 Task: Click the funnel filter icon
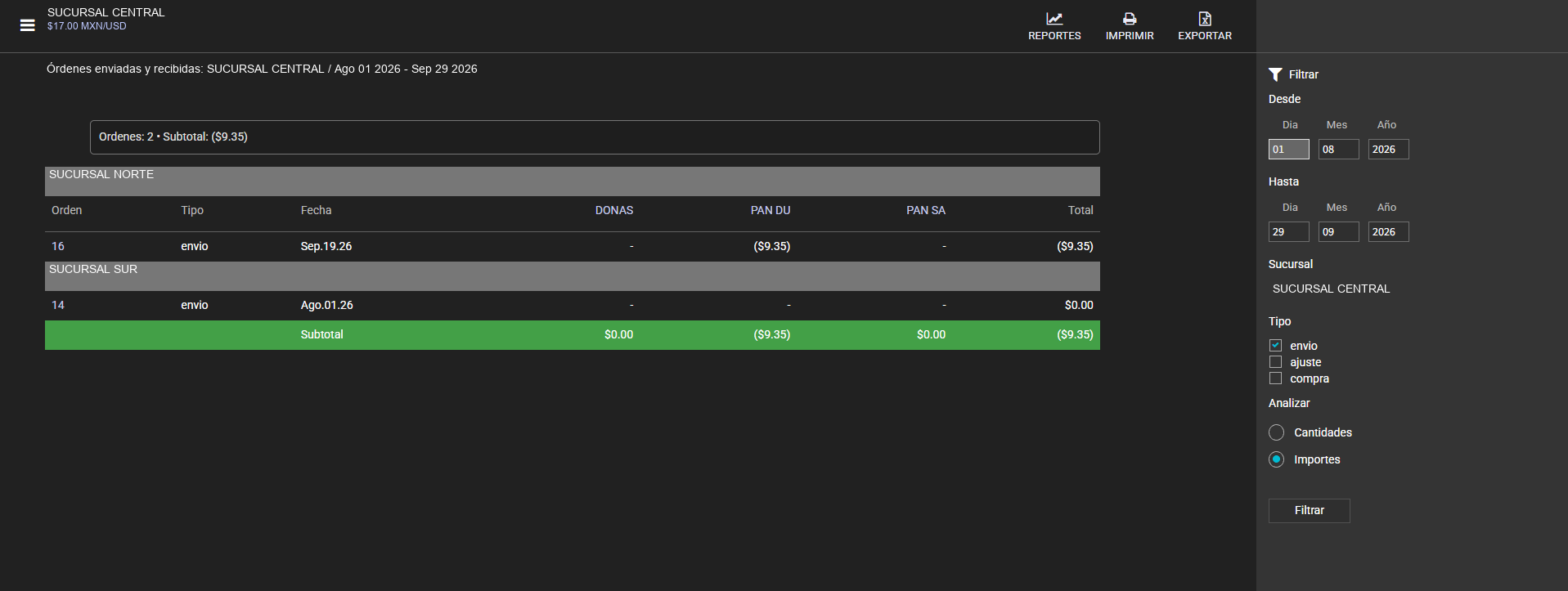pyautogui.click(x=1275, y=74)
